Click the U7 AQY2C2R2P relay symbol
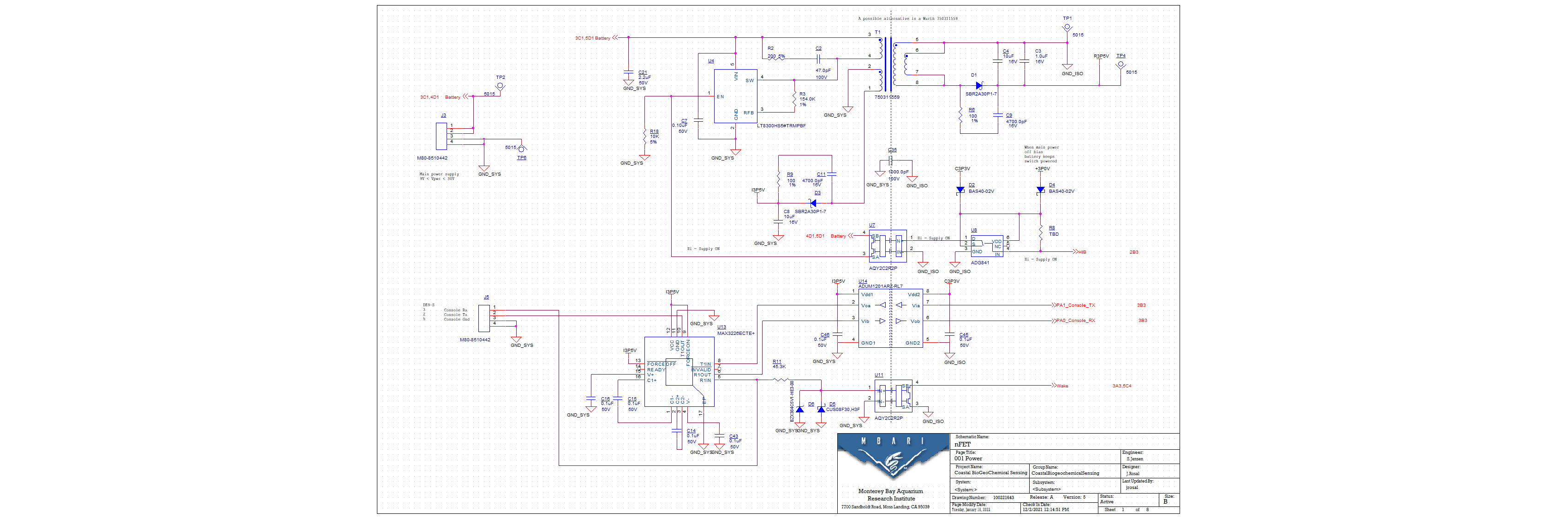Image resolution: width=1568 pixels, height=530 pixels. click(888, 246)
